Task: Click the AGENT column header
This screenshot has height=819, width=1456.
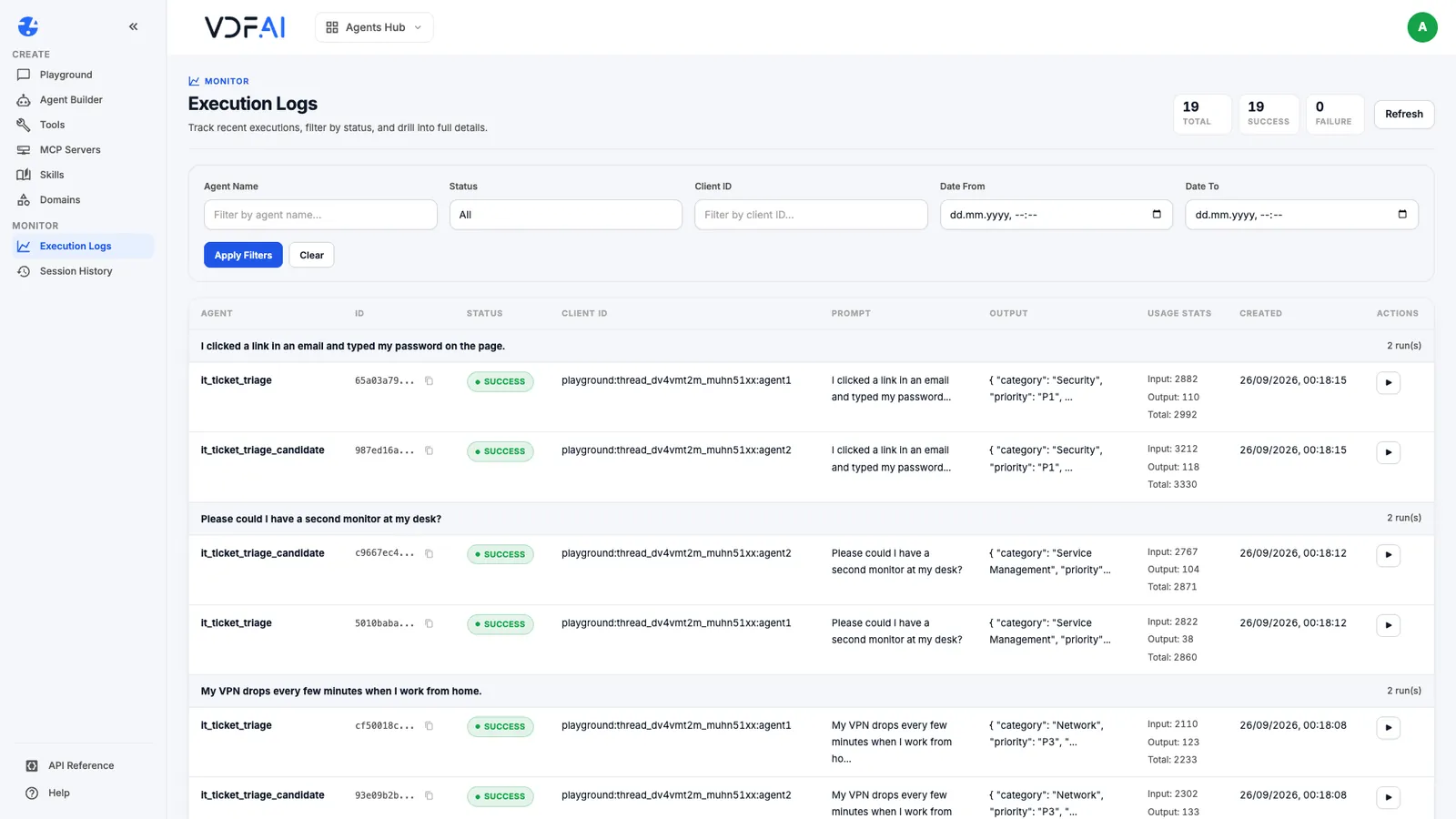Action: [x=217, y=313]
